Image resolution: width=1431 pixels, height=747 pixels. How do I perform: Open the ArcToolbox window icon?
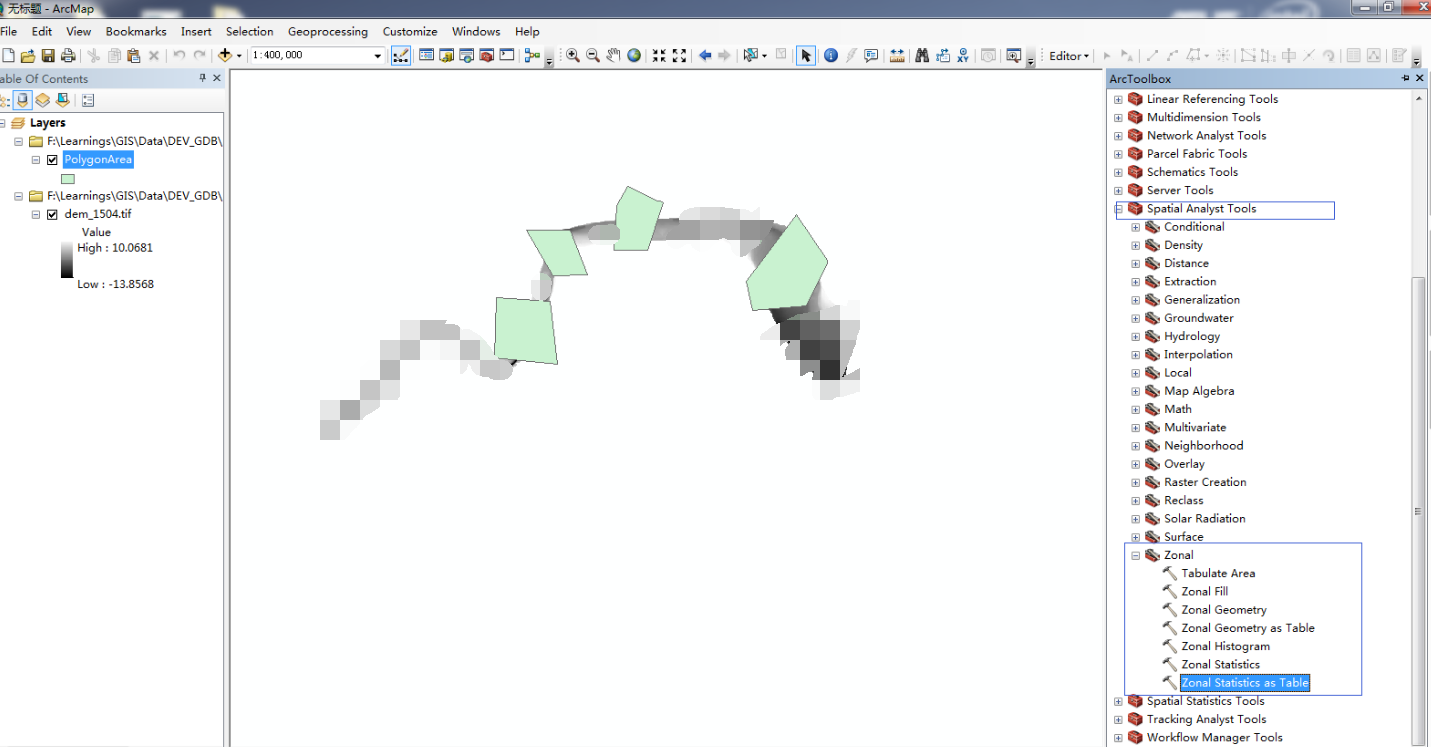[x=486, y=56]
